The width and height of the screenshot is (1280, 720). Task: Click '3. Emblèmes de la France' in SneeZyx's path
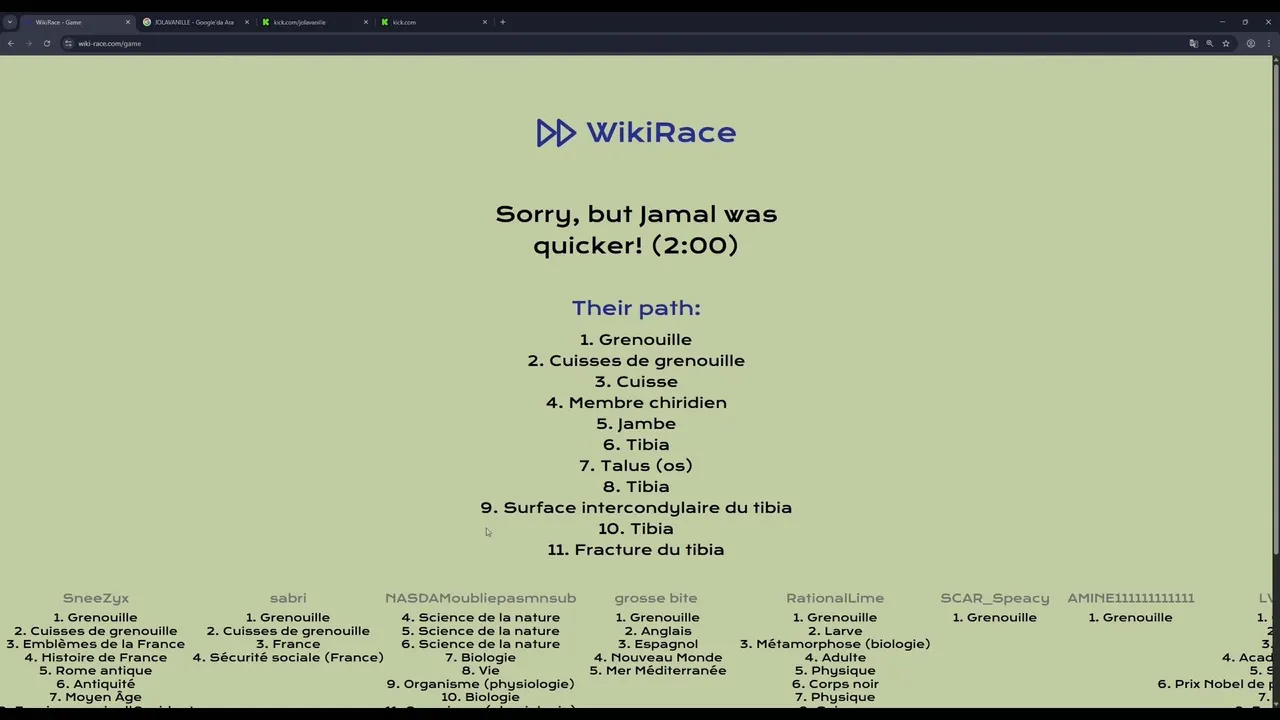pos(96,644)
